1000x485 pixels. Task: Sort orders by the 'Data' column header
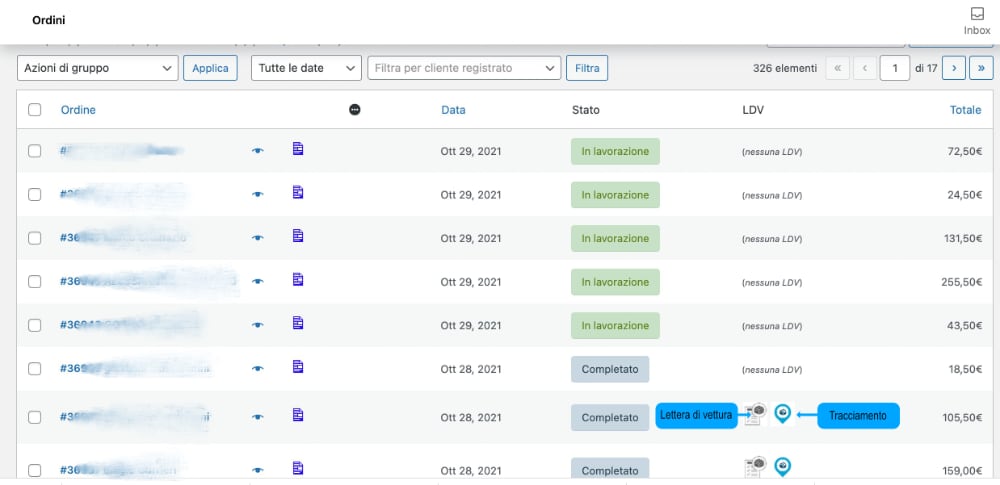(453, 110)
